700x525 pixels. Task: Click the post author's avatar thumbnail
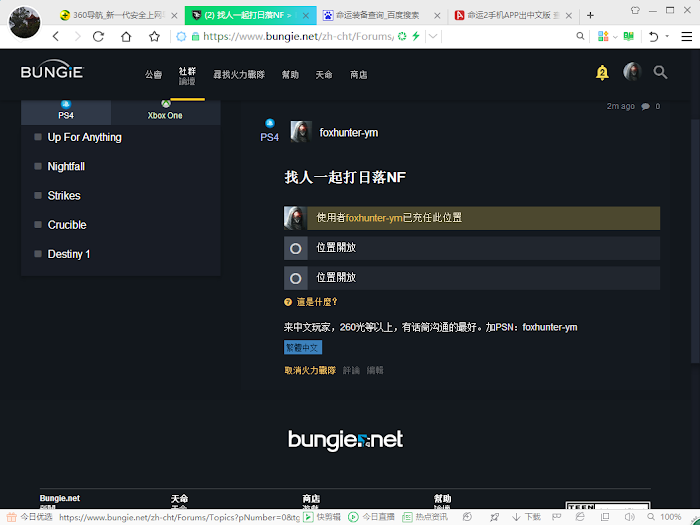301,132
